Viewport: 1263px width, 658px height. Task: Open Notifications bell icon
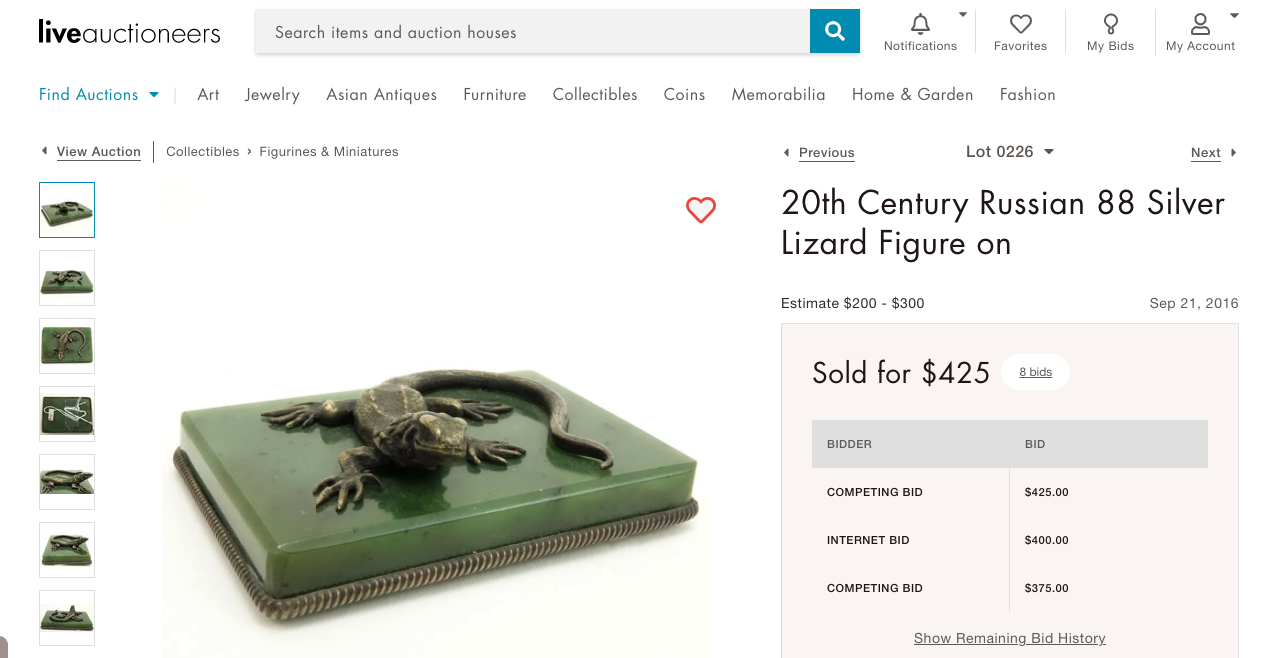coord(920,24)
